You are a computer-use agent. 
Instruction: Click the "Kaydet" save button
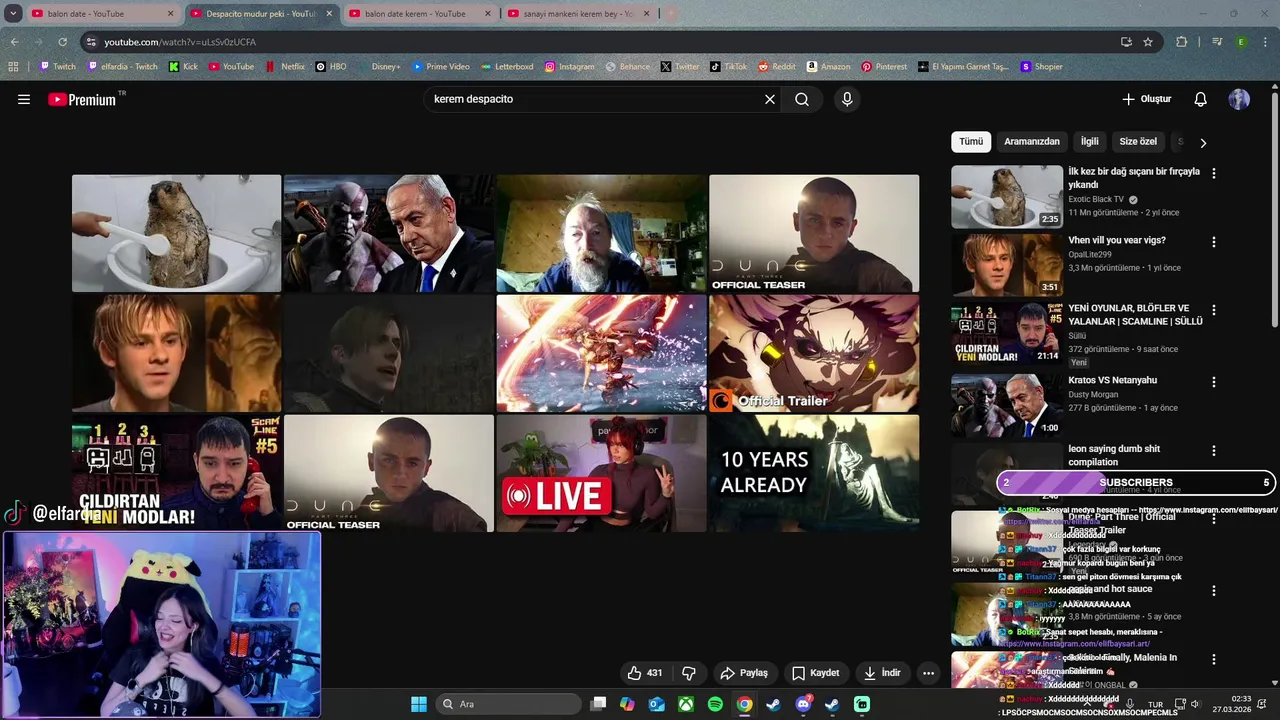tap(816, 673)
